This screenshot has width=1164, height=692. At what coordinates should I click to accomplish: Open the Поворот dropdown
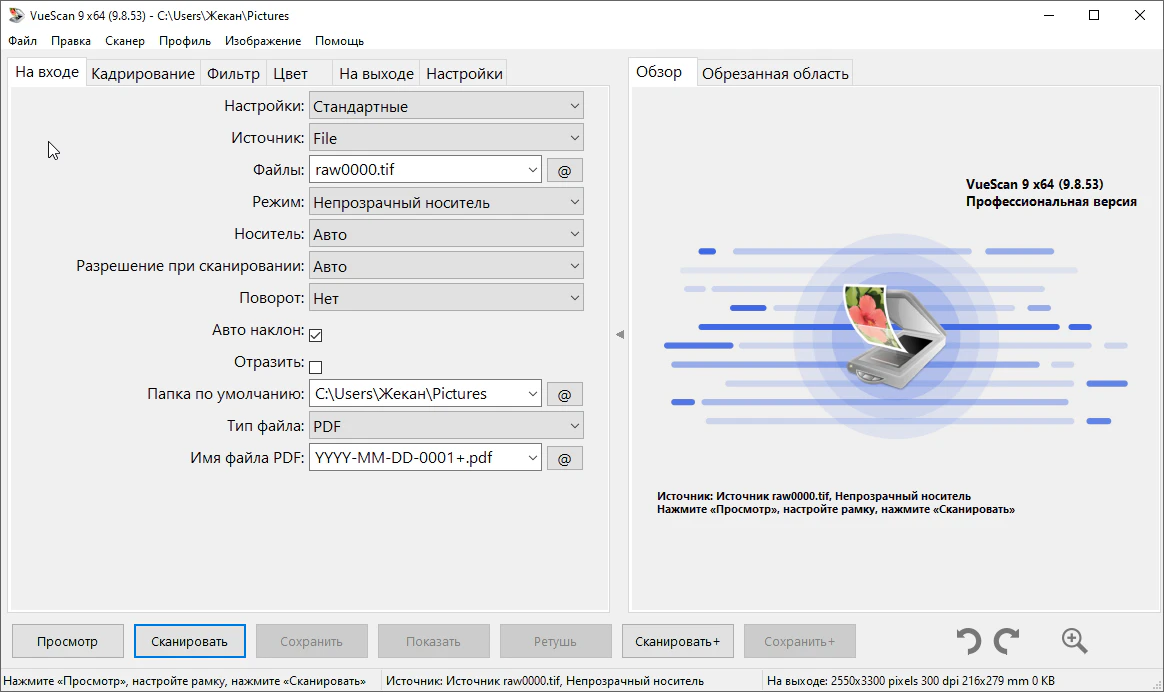click(x=446, y=298)
